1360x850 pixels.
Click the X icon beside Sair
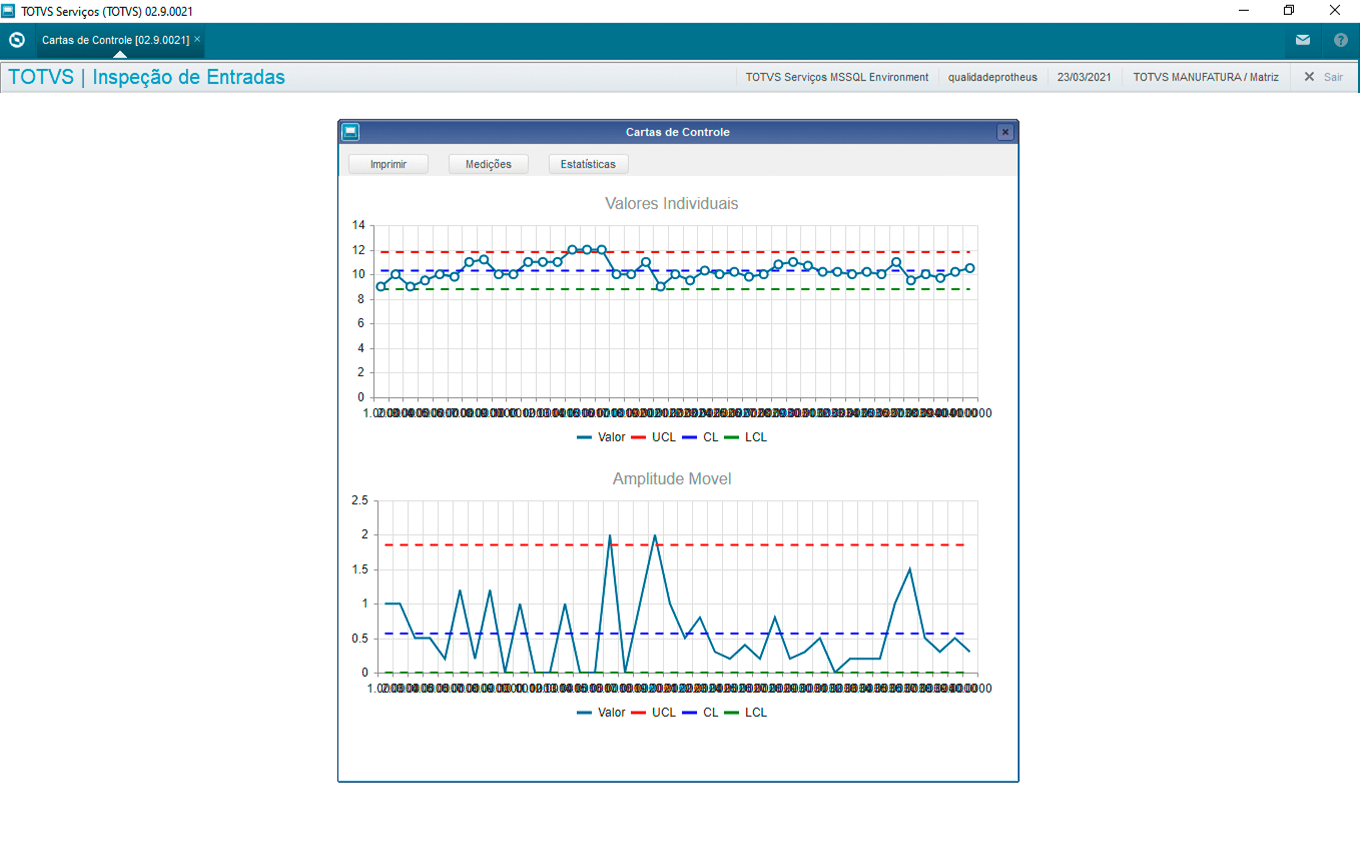[1309, 77]
